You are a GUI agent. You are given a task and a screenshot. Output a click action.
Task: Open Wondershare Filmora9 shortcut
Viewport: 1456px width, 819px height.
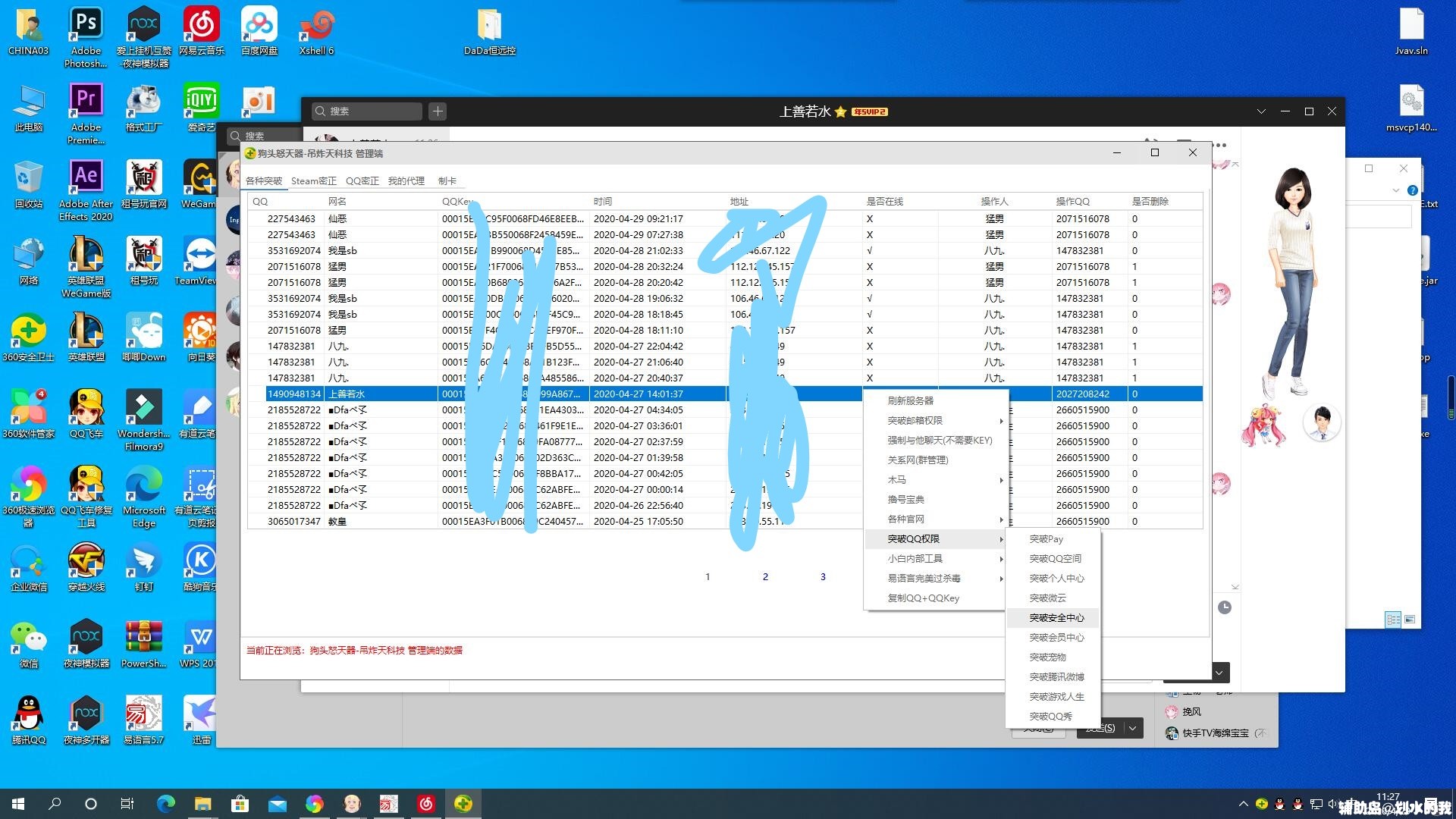(143, 419)
